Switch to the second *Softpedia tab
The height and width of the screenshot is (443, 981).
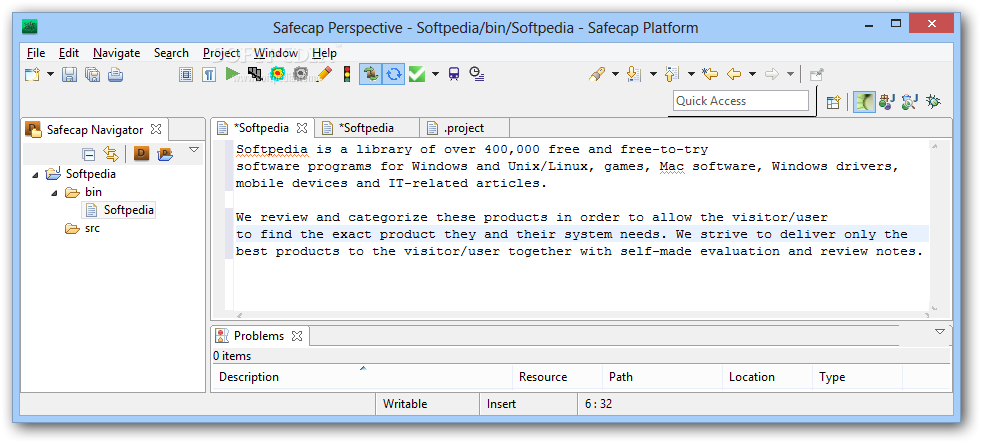365,128
